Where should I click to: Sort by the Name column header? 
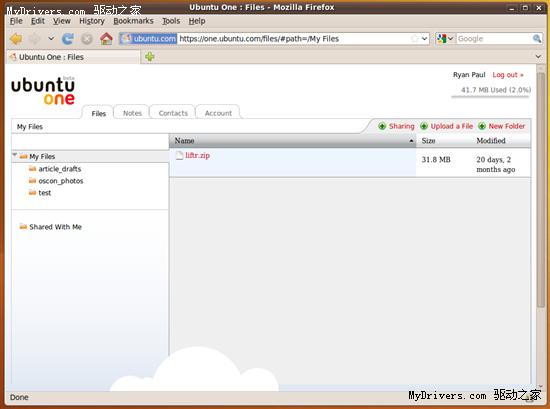293,141
